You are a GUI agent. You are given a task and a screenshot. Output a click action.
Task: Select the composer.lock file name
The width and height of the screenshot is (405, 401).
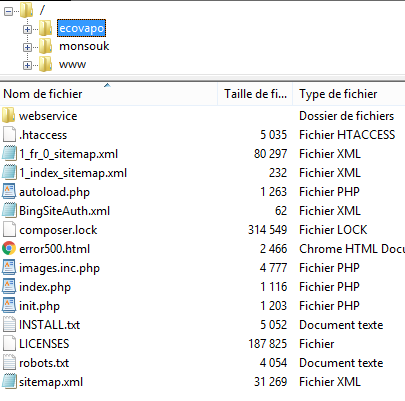58,230
